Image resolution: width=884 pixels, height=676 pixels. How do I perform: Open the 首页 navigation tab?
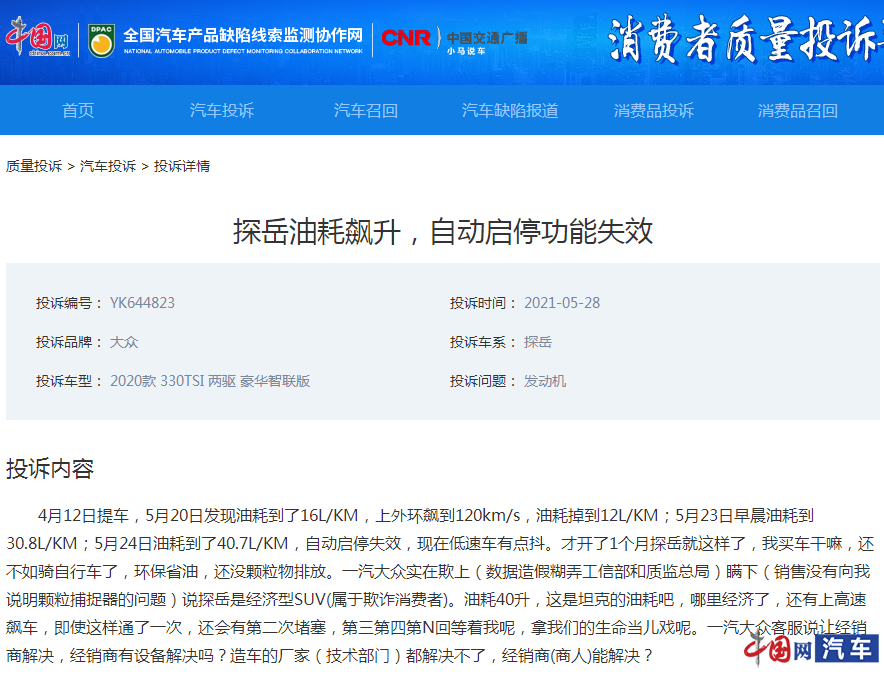[x=78, y=110]
